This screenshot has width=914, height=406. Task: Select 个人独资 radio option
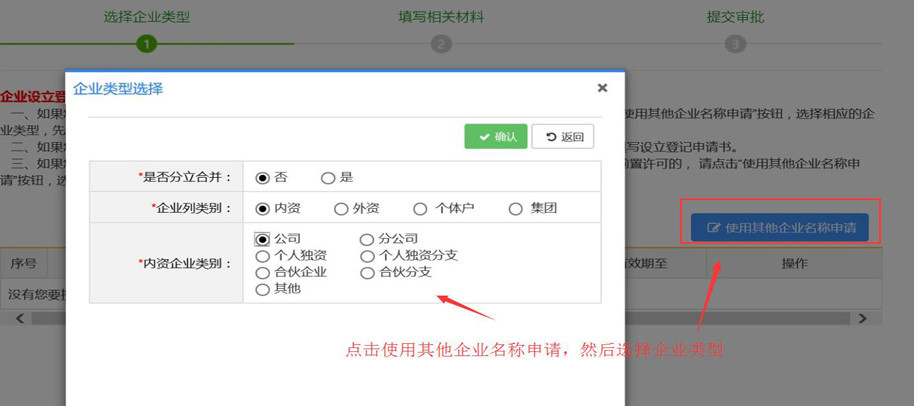tap(263, 256)
